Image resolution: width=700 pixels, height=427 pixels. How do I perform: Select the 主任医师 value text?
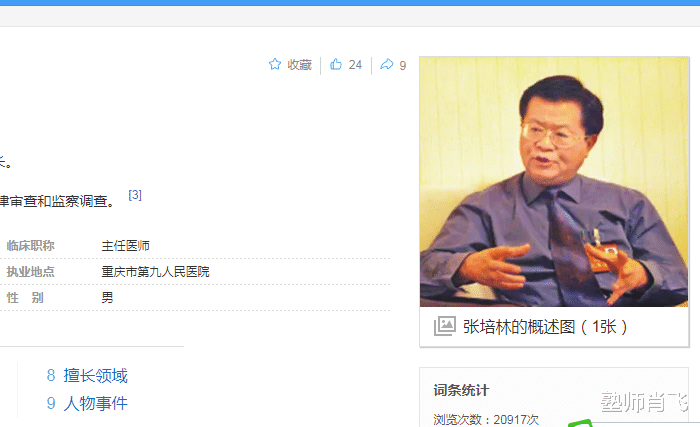[125, 246]
